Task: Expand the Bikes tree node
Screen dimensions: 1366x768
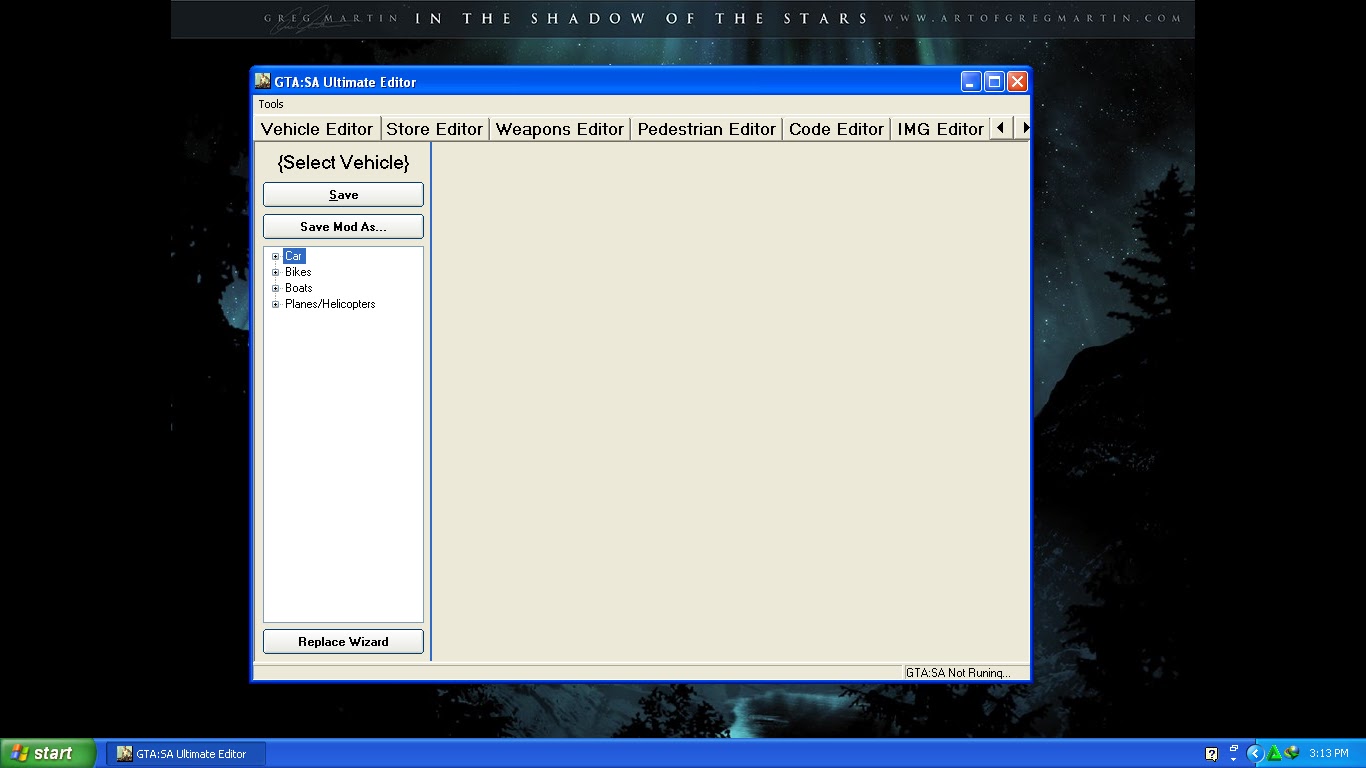Action: point(276,272)
